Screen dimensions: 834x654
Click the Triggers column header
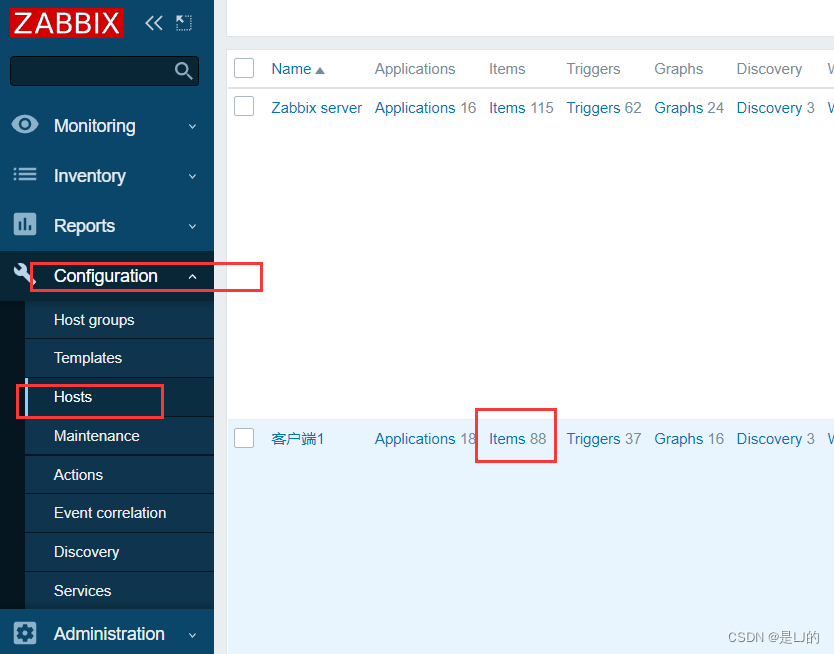(593, 69)
